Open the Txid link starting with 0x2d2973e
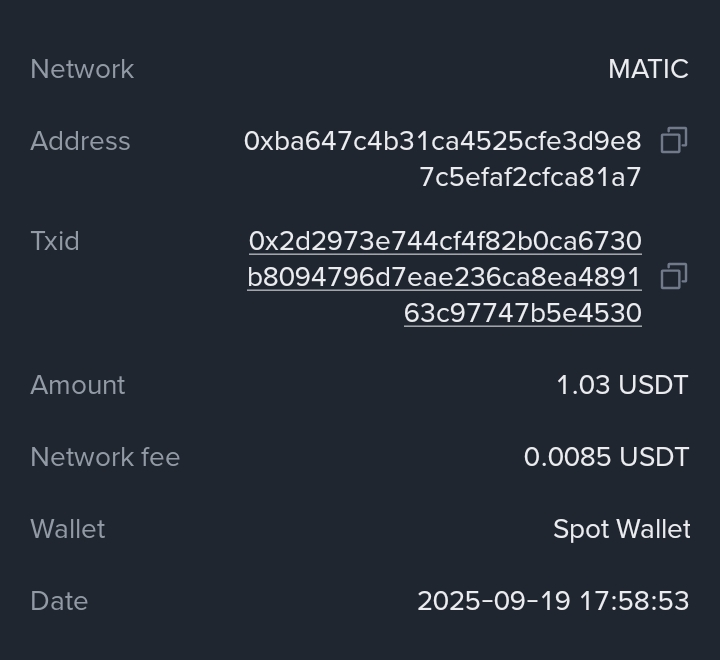This screenshot has height=660, width=720. [445, 241]
